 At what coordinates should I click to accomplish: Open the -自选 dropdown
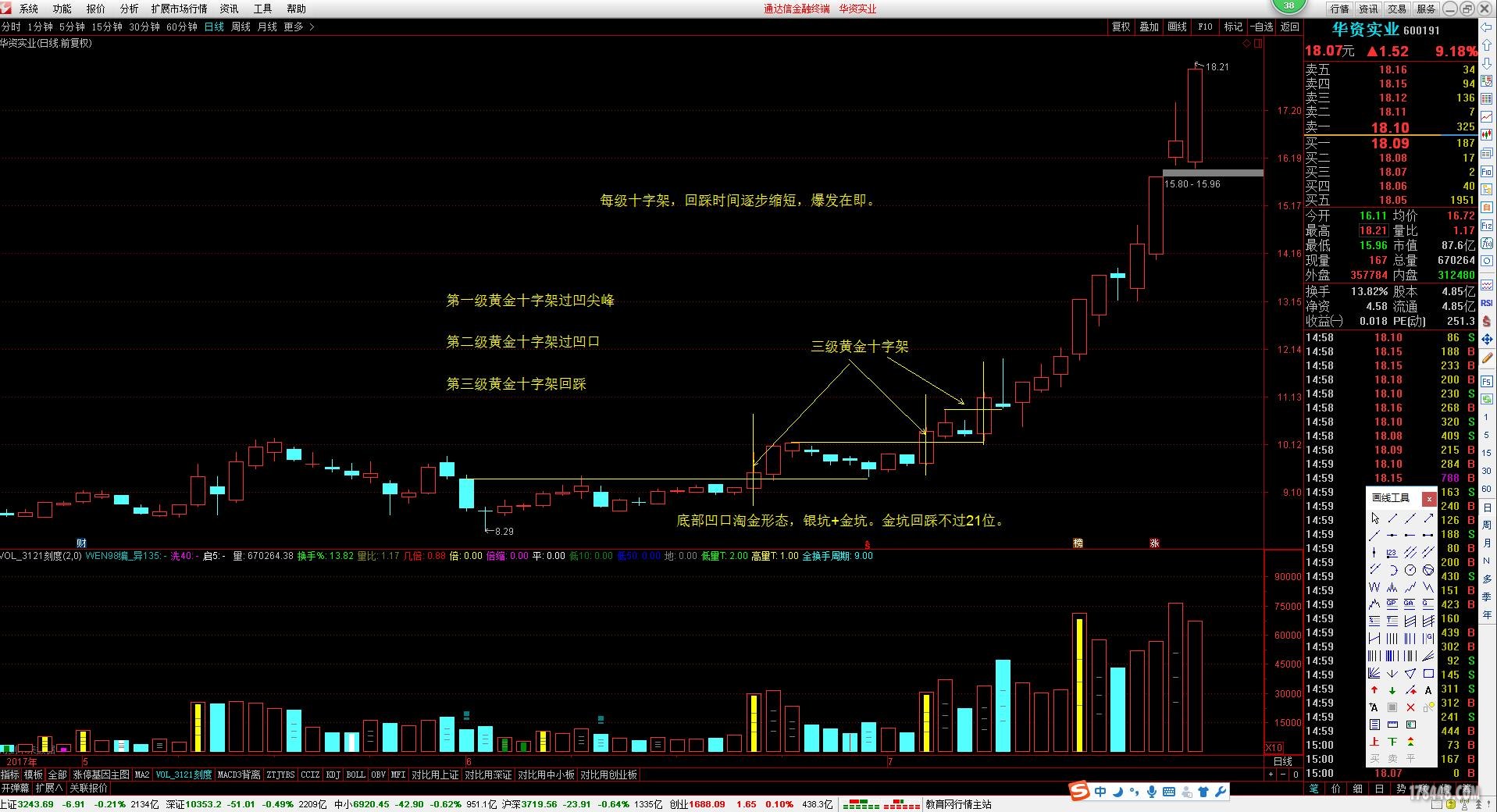click(x=1261, y=27)
